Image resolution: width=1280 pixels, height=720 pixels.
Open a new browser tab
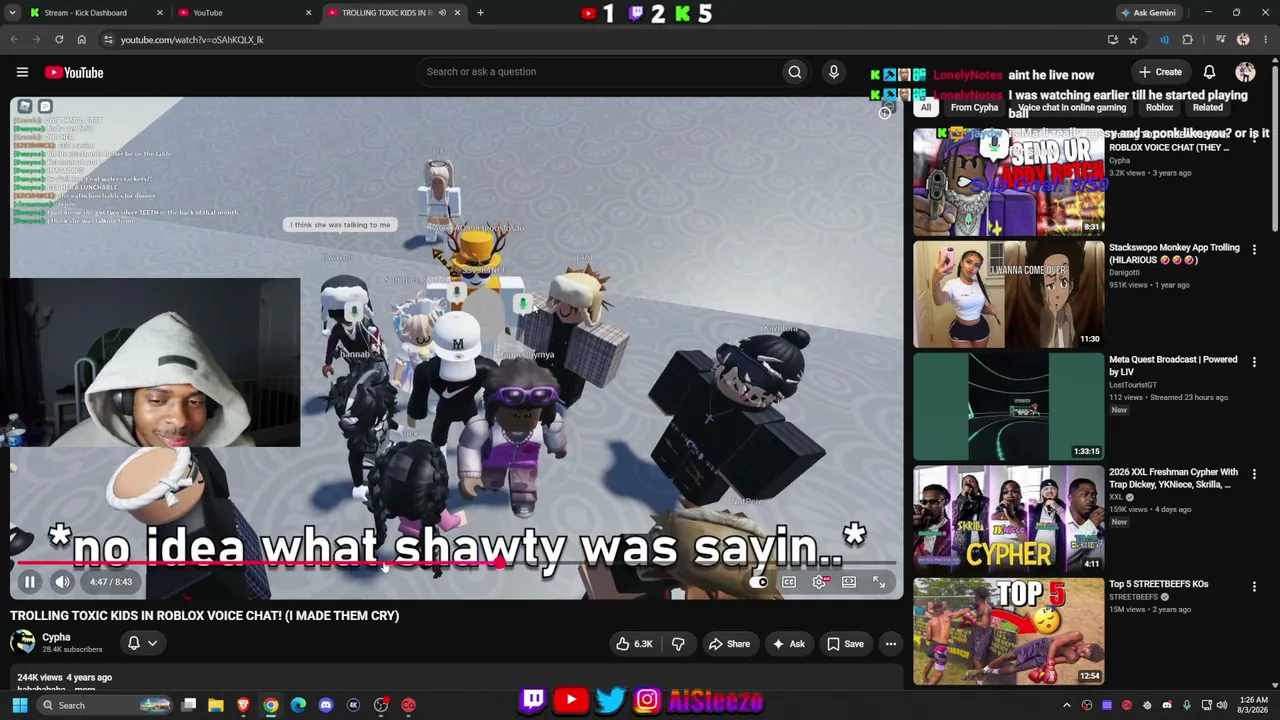point(480,13)
